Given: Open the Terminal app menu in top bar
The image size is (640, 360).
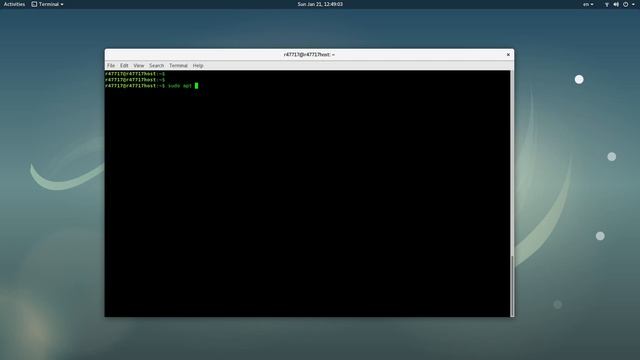Looking at the screenshot, I should coord(47,4).
